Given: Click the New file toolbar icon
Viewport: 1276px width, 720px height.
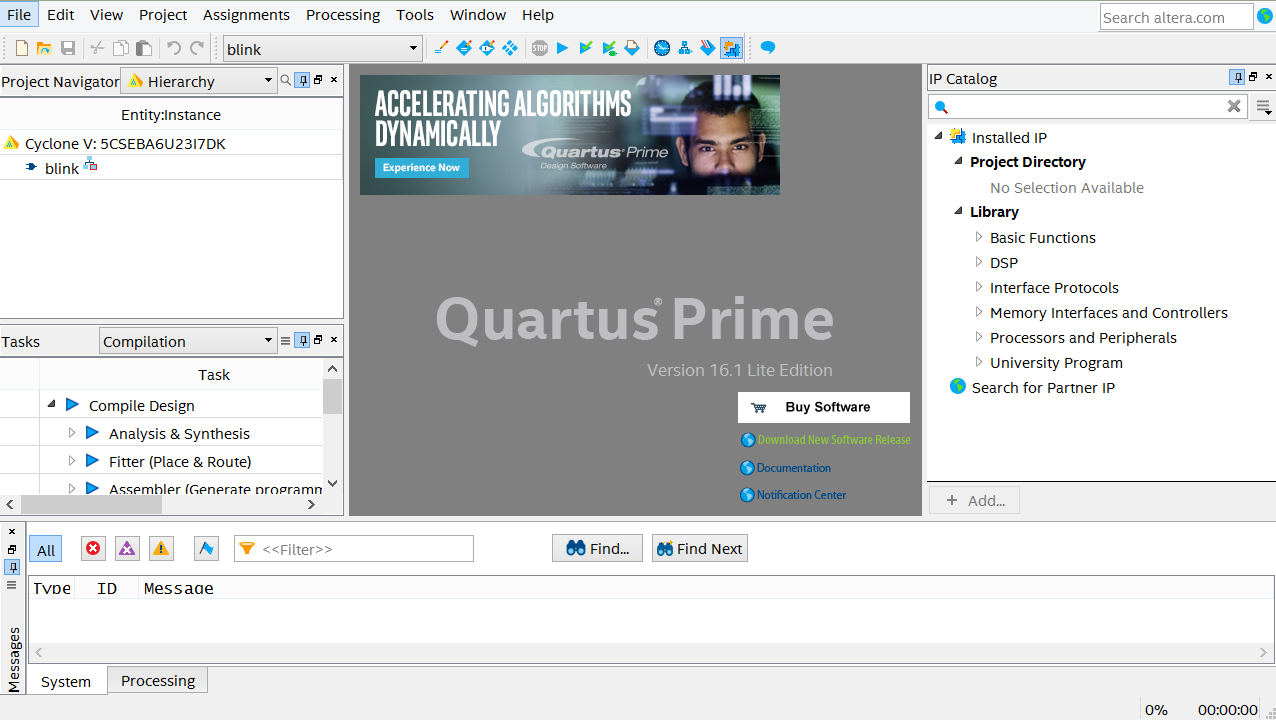Looking at the screenshot, I should (x=22, y=48).
